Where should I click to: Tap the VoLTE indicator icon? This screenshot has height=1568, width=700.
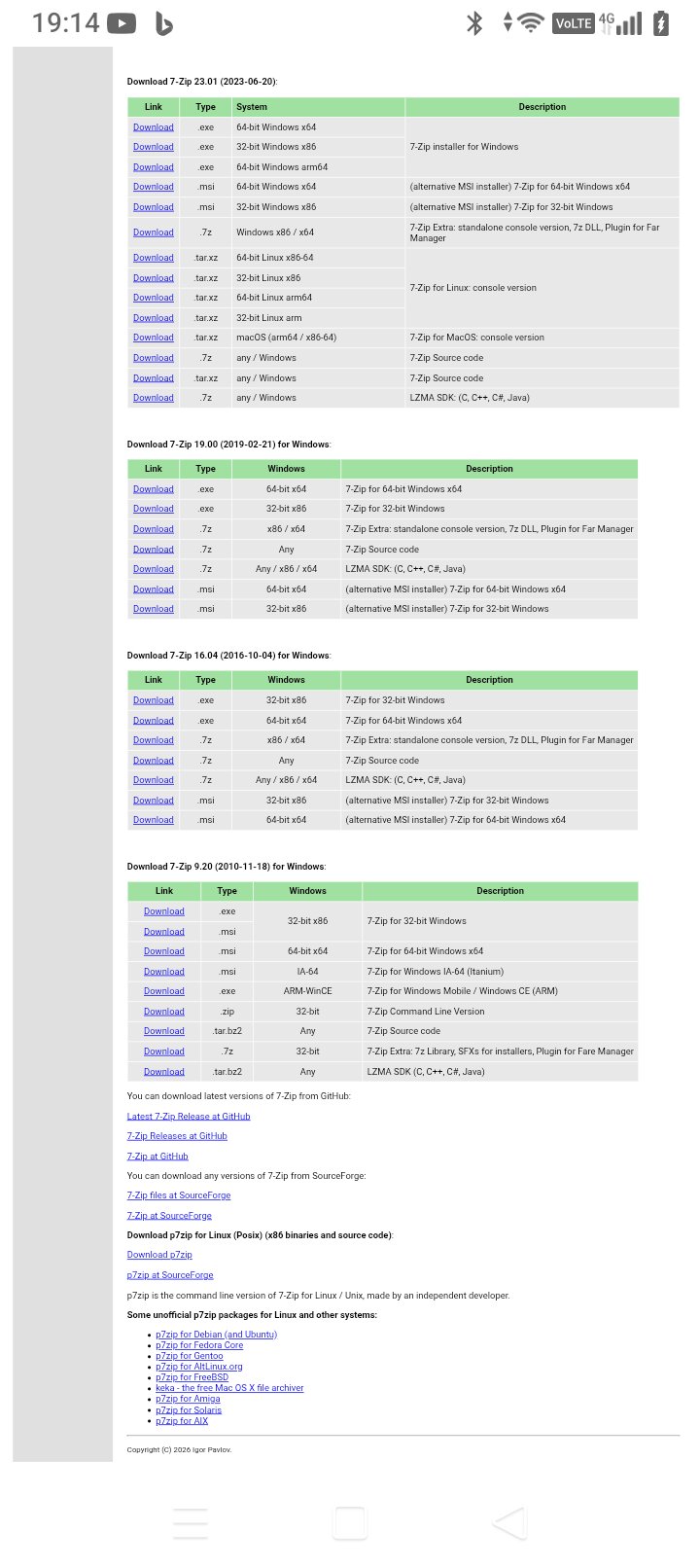pyautogui.click(x=573, y=23)
